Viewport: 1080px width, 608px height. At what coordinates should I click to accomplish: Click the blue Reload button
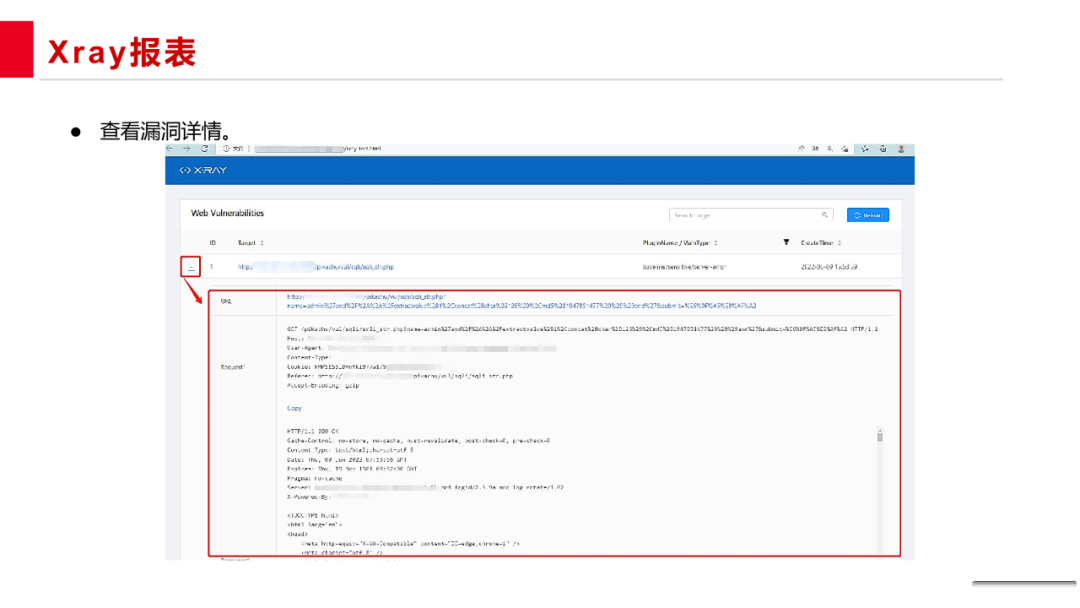click(868, 216)
